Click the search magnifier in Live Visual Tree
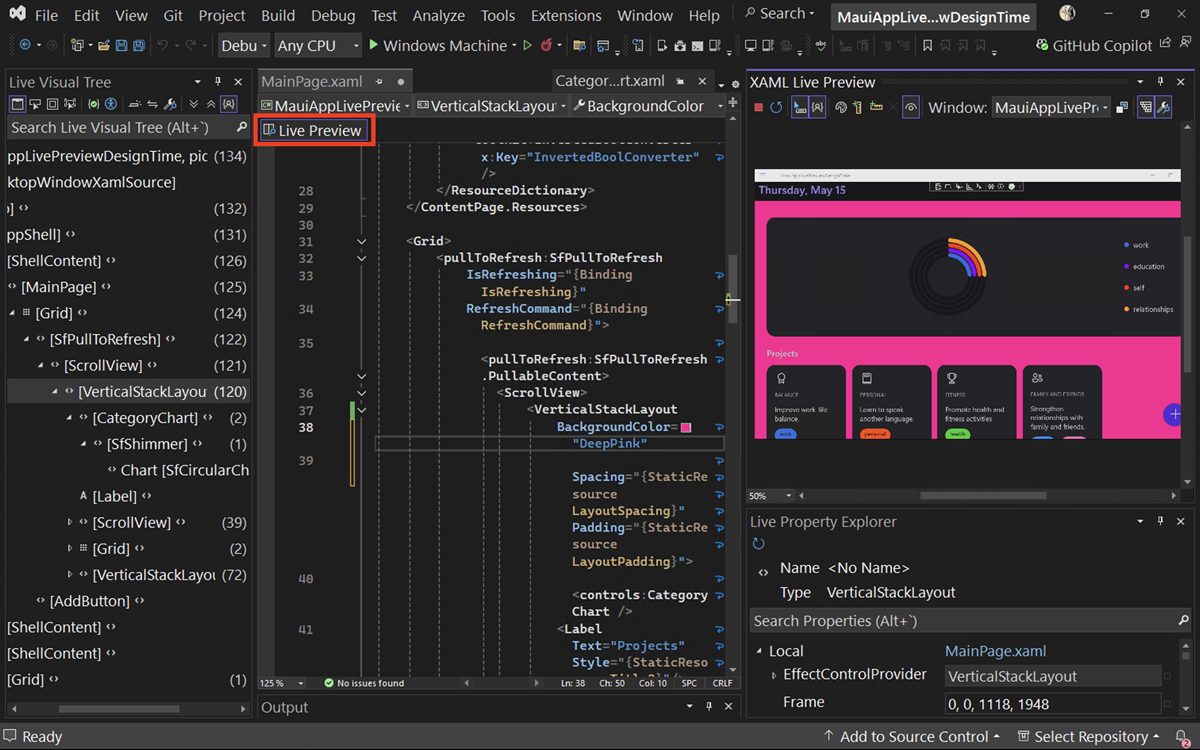Viewport: 1200px width, 750px height. [x=242, y=126]
